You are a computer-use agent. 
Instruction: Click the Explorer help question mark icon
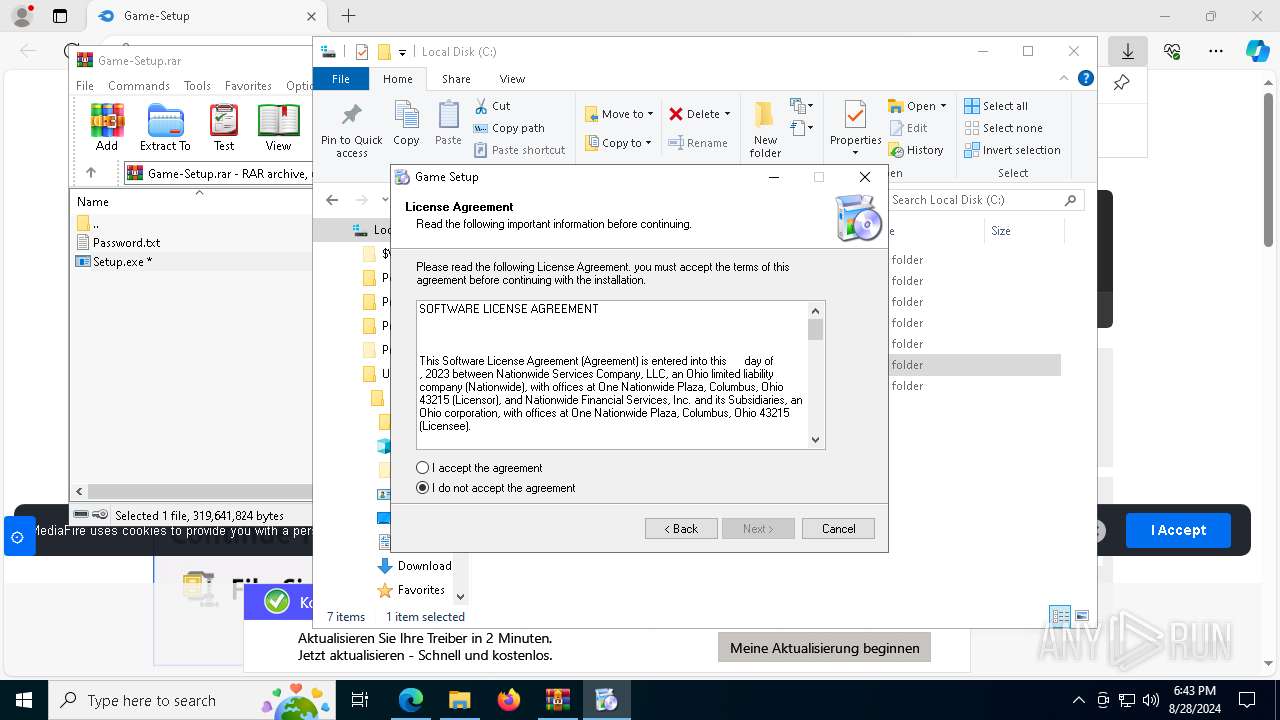tap(1086, 78)
